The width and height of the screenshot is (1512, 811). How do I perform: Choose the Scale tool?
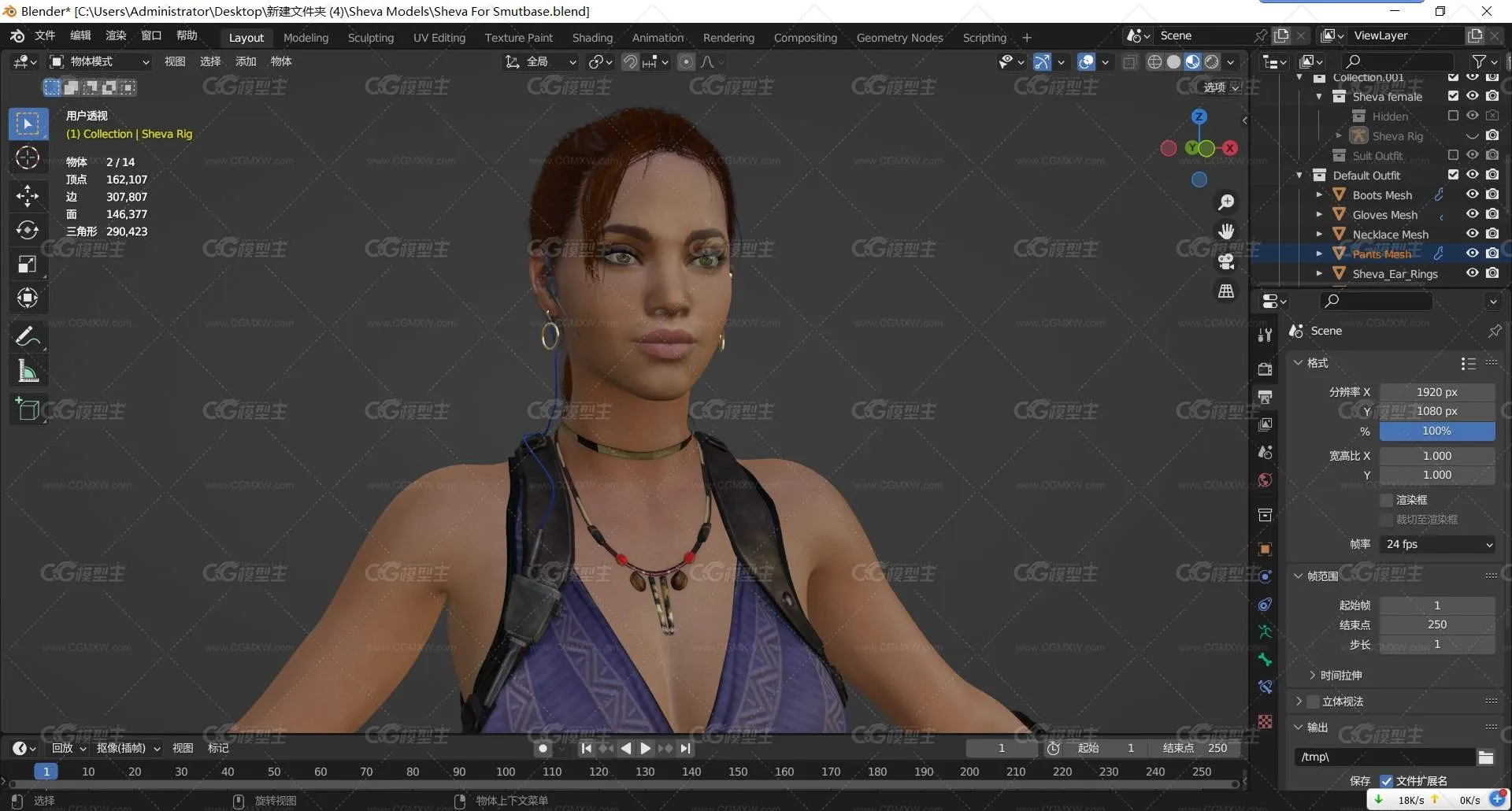[x=28, y=265]
